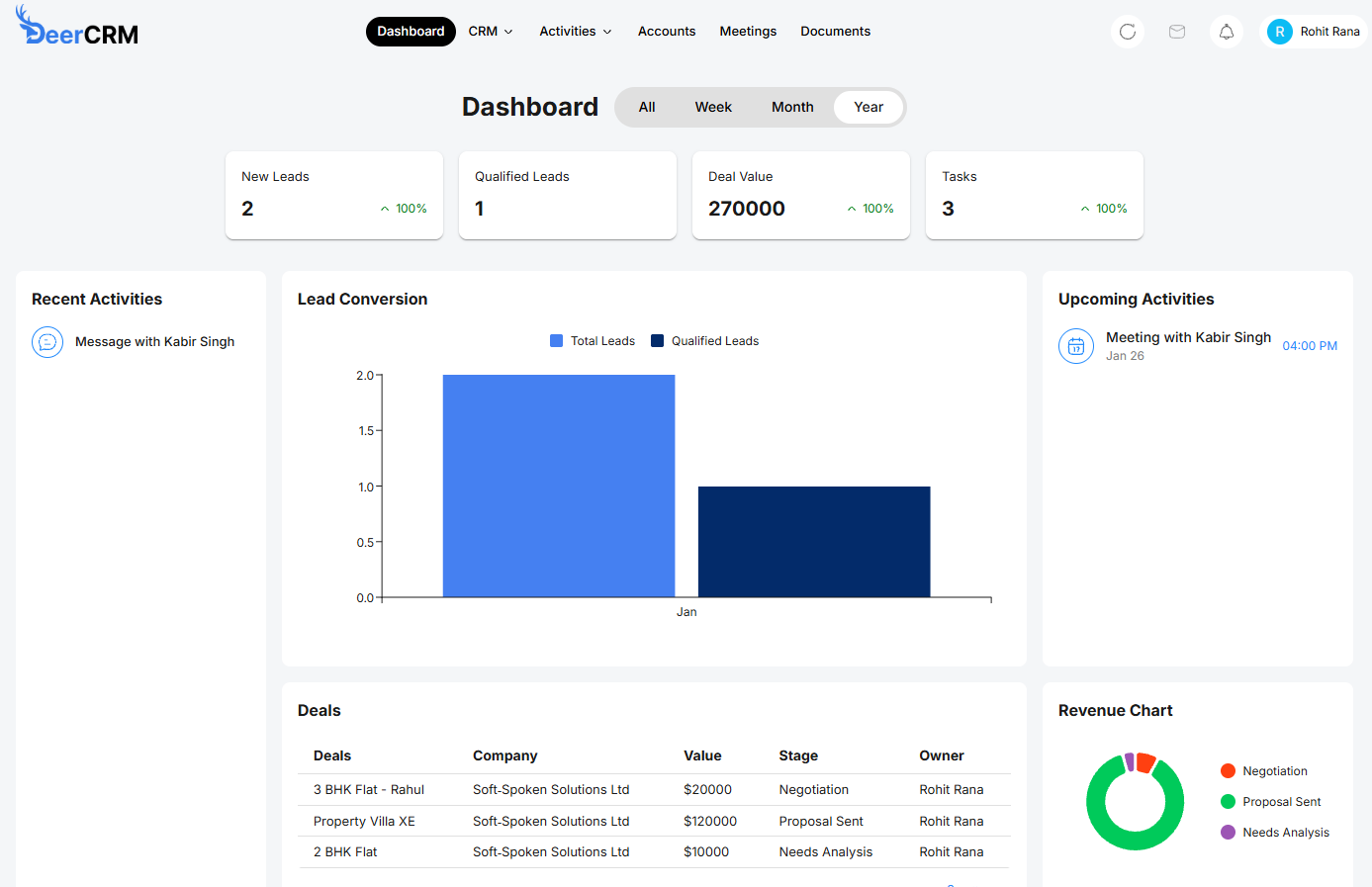
Task: Click the 04:00 PM time link
Action: click(1309, 346)
